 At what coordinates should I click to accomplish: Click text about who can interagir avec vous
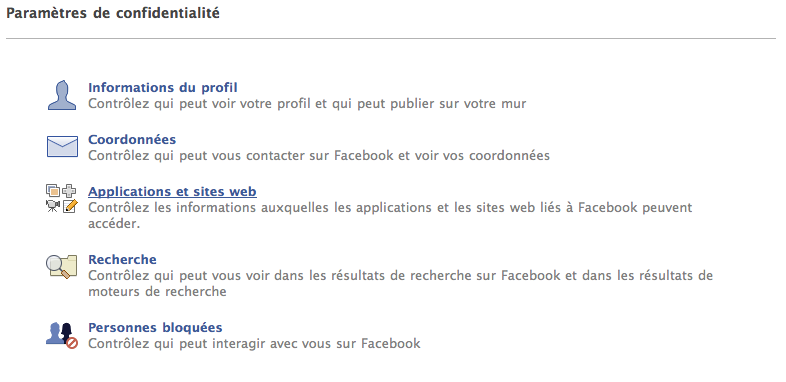tap(254, 344)
